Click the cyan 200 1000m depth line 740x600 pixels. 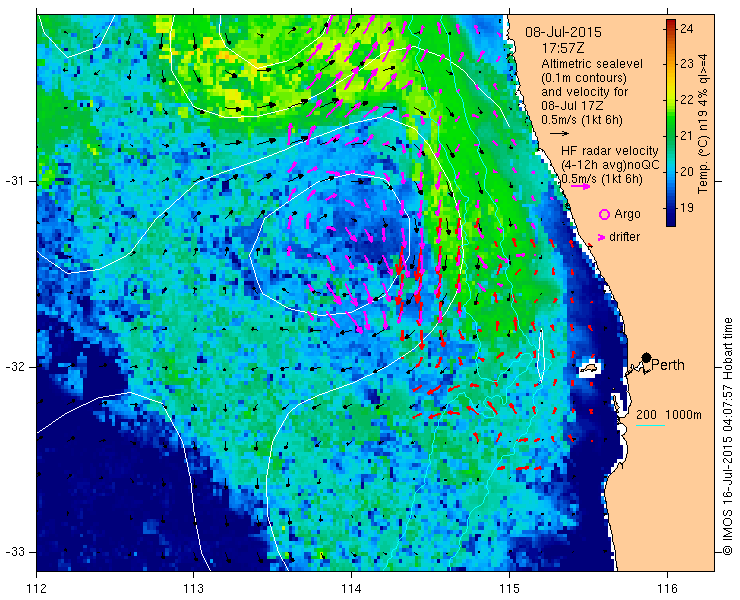pyautogui.click(x=650, y=426)
